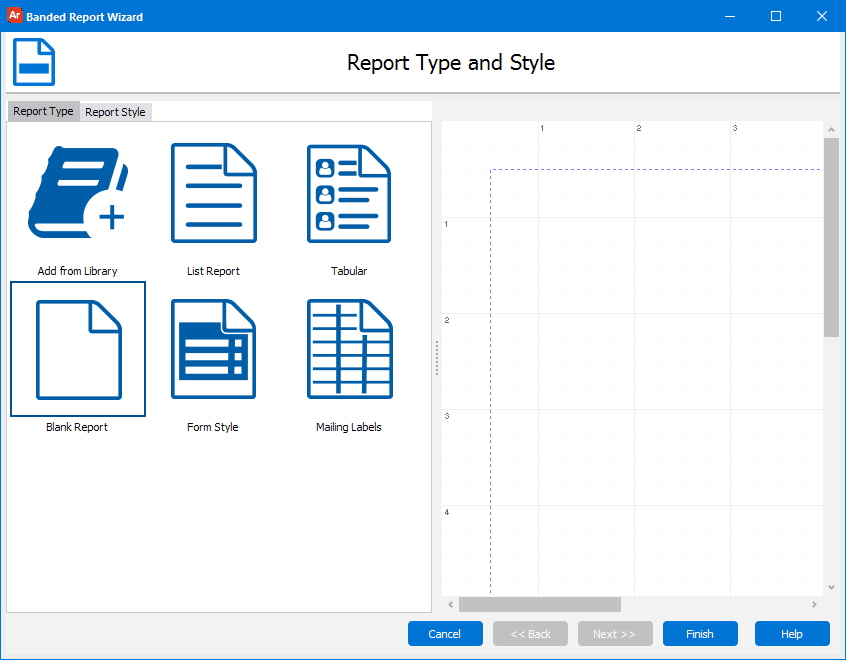Viewport: 846px width, 660px height.
Task: Click the Ar application icon in title bar
Action: (x=13, y=16)
